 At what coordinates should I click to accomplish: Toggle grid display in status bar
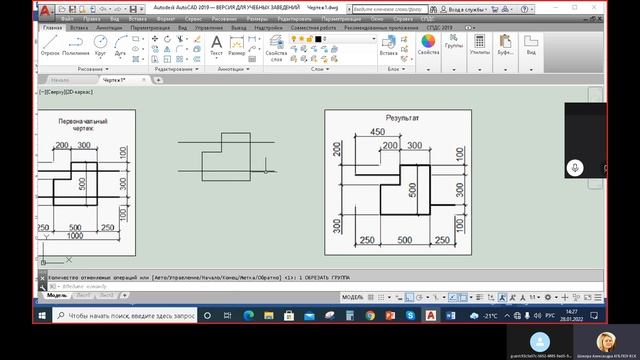[x=371, y=298]
